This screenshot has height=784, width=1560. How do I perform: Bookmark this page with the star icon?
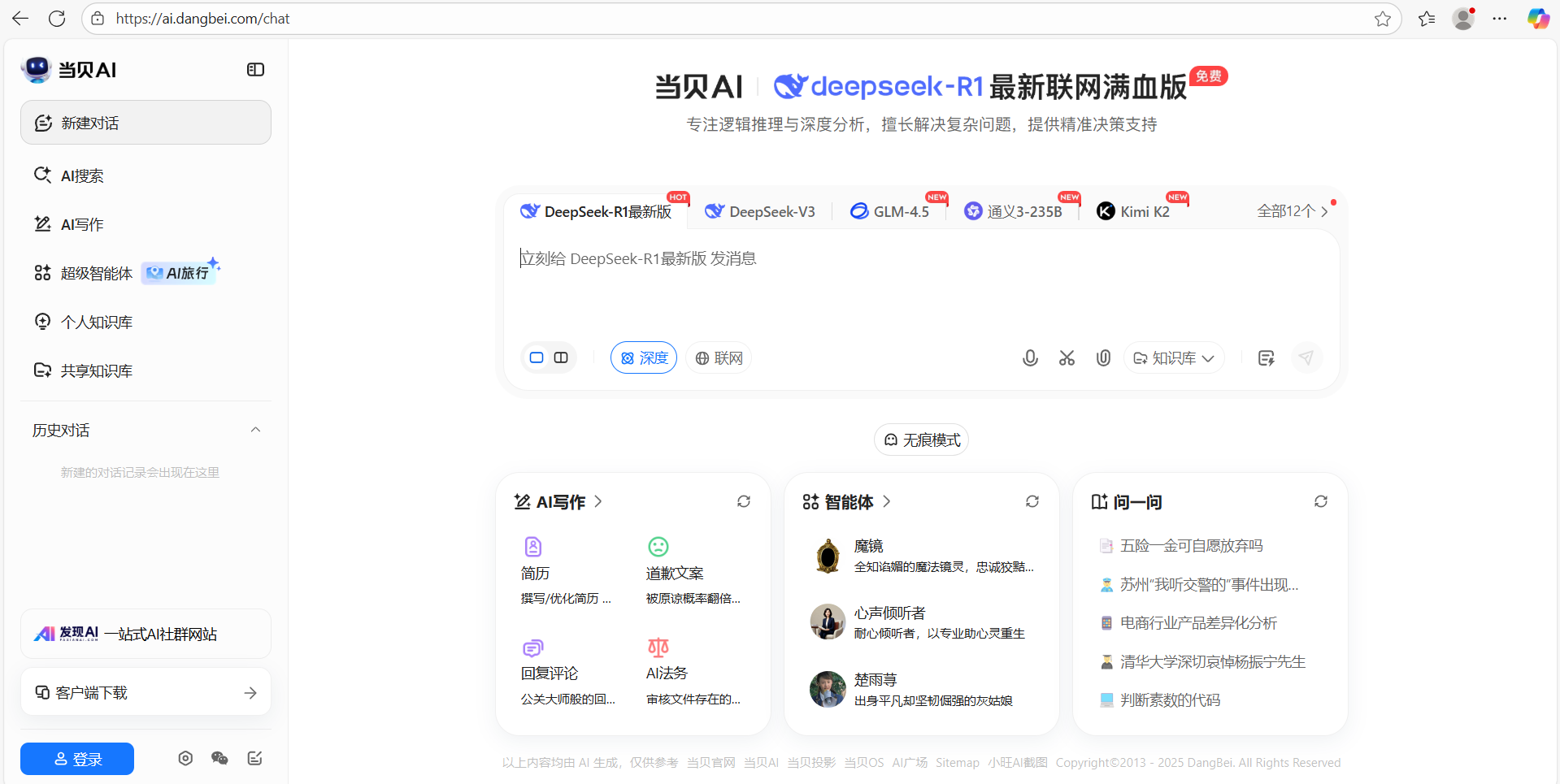[x=1383, y=19]
